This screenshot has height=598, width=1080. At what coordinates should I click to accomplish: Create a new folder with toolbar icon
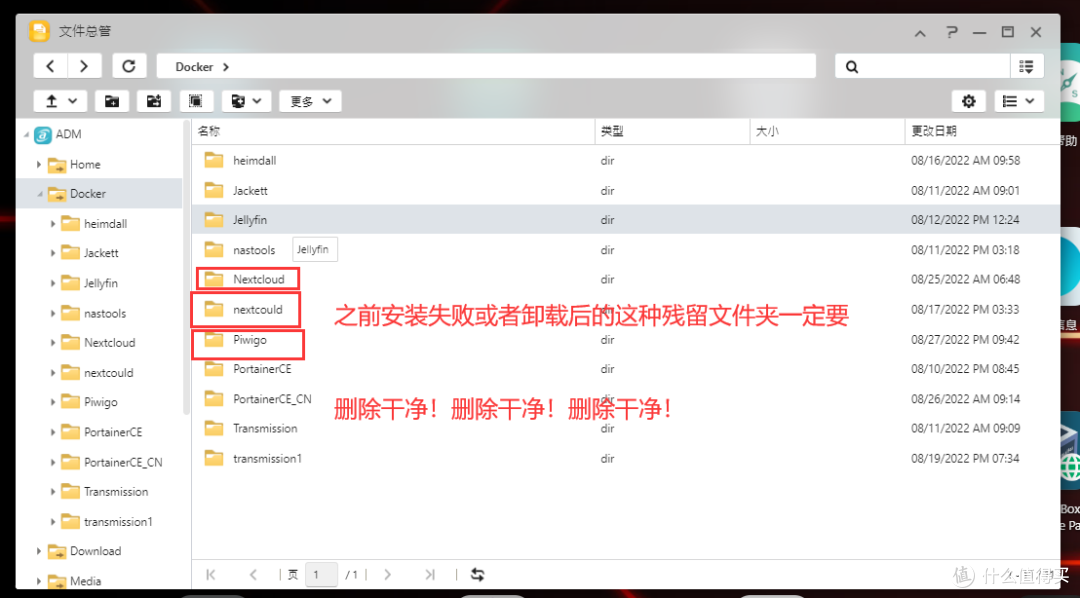tap(112, 101)
